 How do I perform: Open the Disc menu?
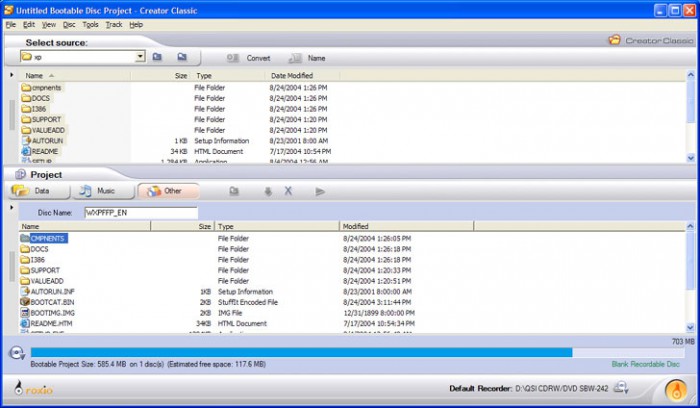pos(69,25)
